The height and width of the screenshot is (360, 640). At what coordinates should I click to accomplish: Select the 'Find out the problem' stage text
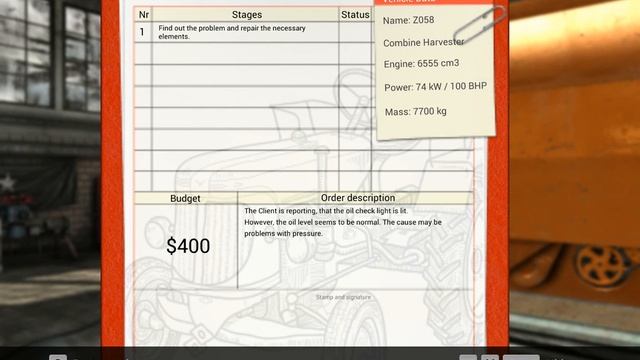coord(232,32)
